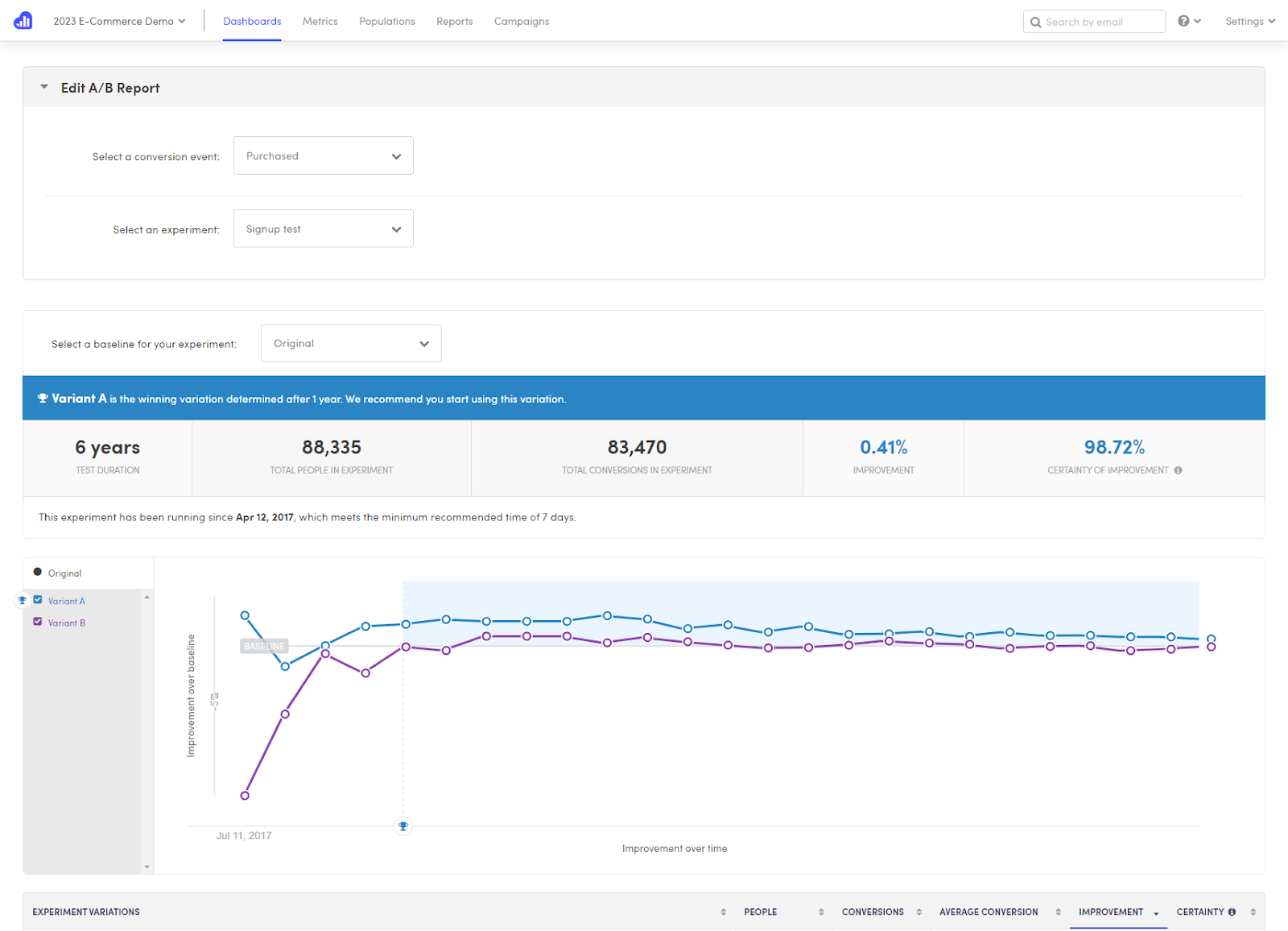This screenshot has width=1288, height=931.
Task: Click the Mixpanel logo in top-left corner
Action: (x=23, y=20)
